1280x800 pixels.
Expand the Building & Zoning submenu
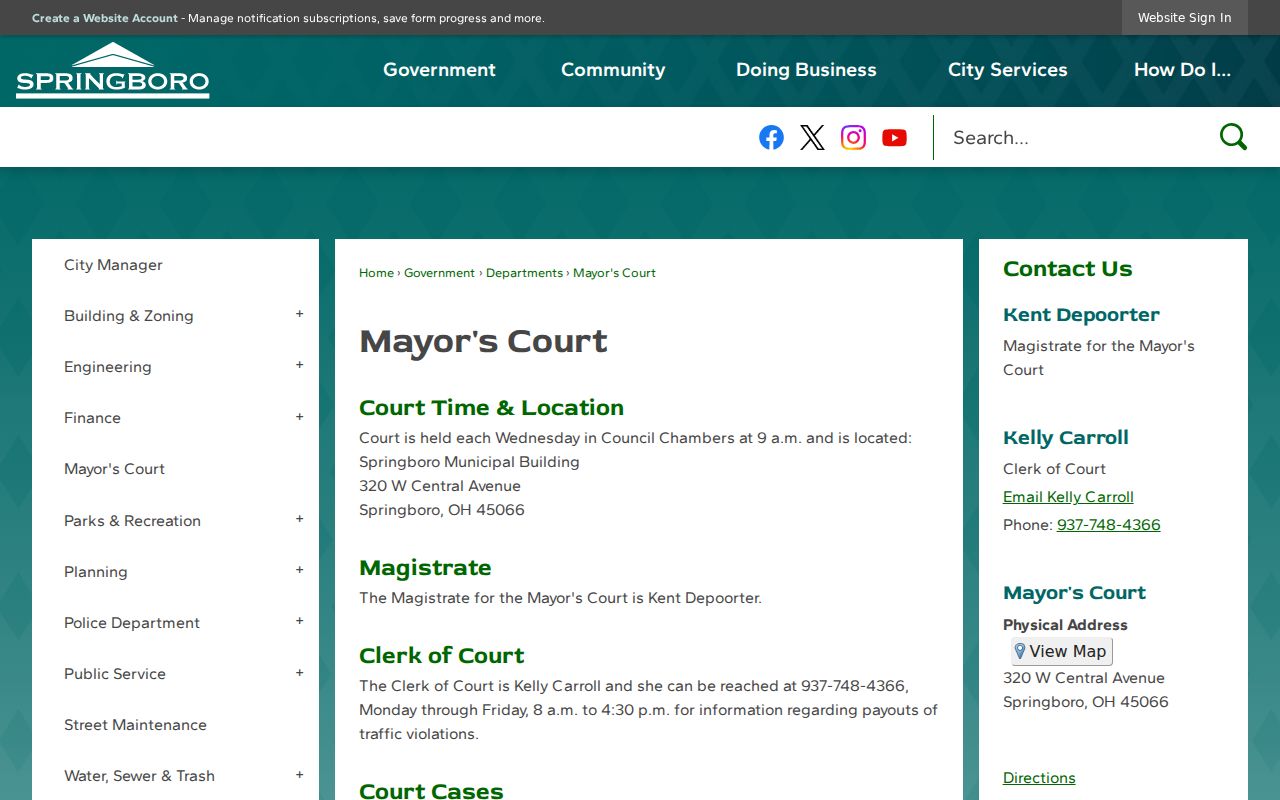click(x=299, y=314)
